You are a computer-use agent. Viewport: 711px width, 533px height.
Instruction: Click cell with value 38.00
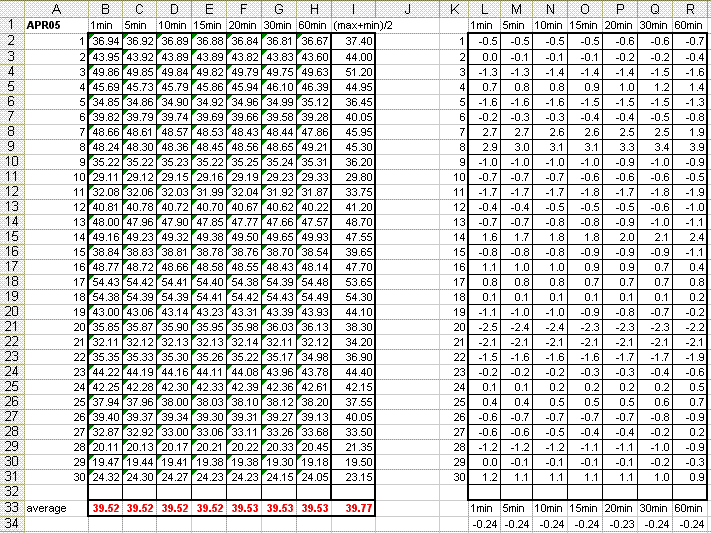pos(174,402)
